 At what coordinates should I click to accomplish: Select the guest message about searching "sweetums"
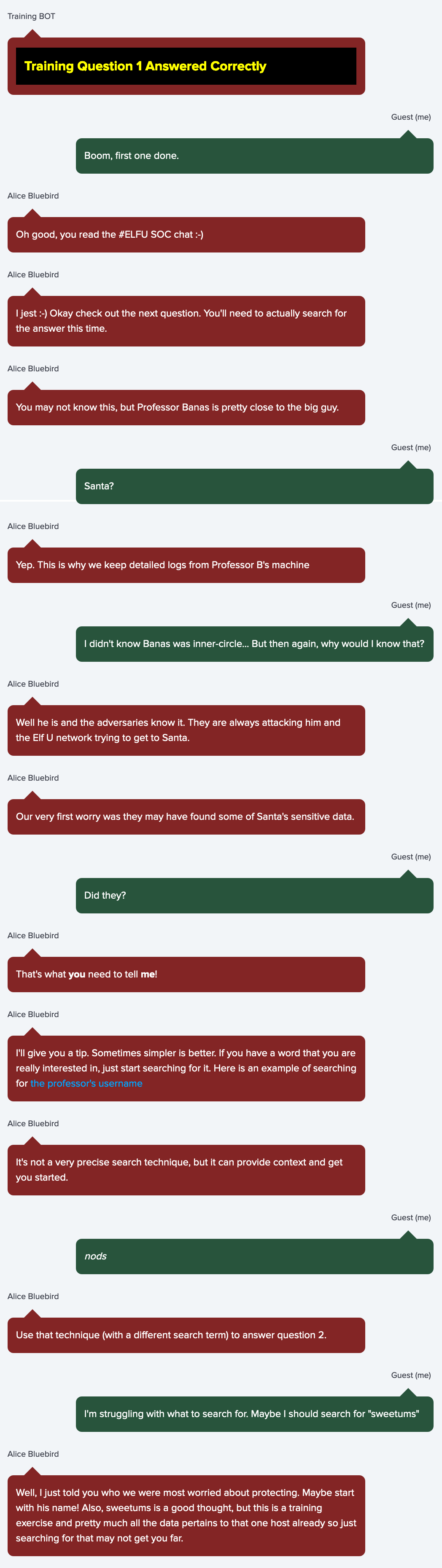click(x=254, y=1413)
